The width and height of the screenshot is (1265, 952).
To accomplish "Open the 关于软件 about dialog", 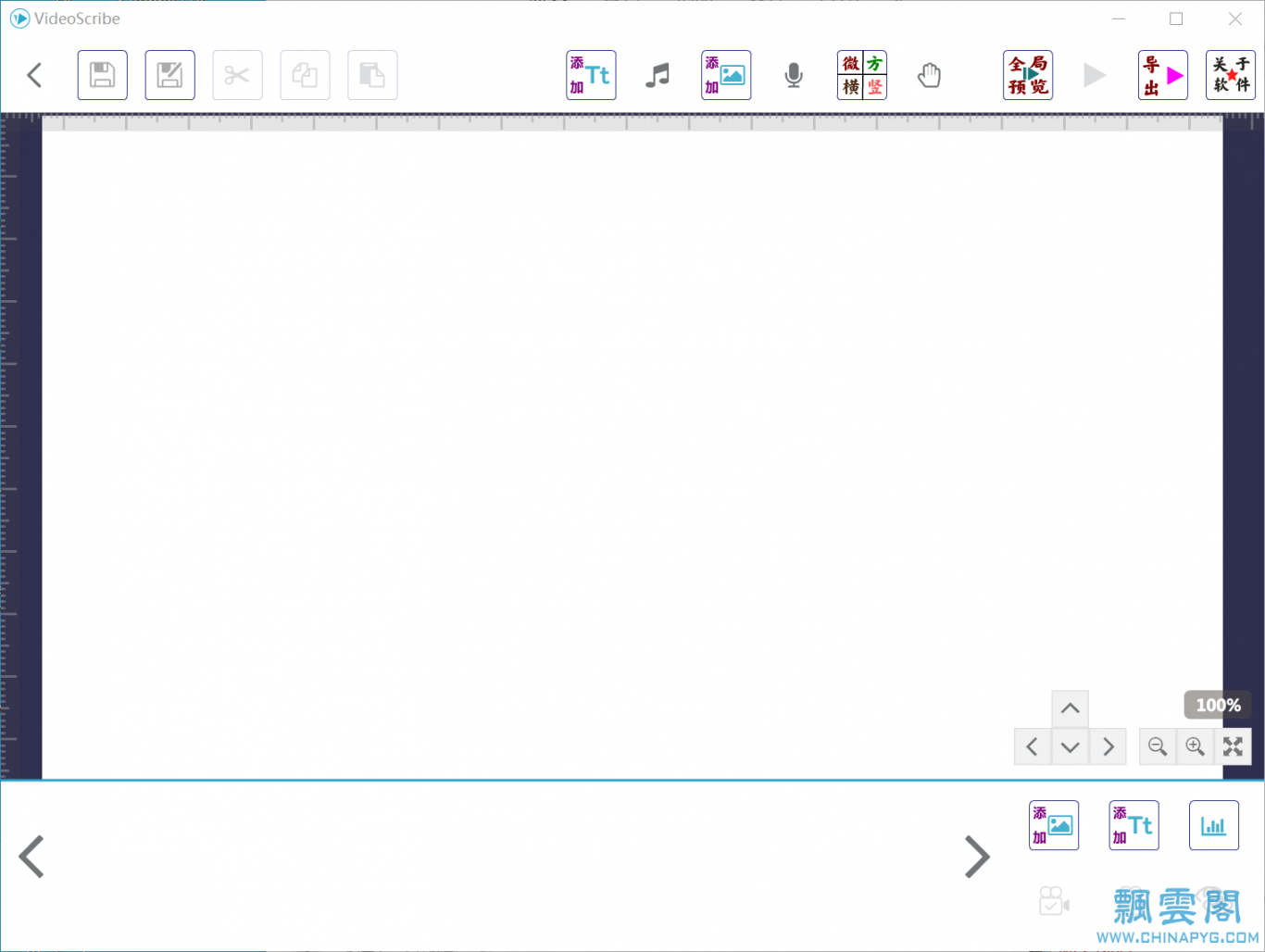I will click(1231, 75).
